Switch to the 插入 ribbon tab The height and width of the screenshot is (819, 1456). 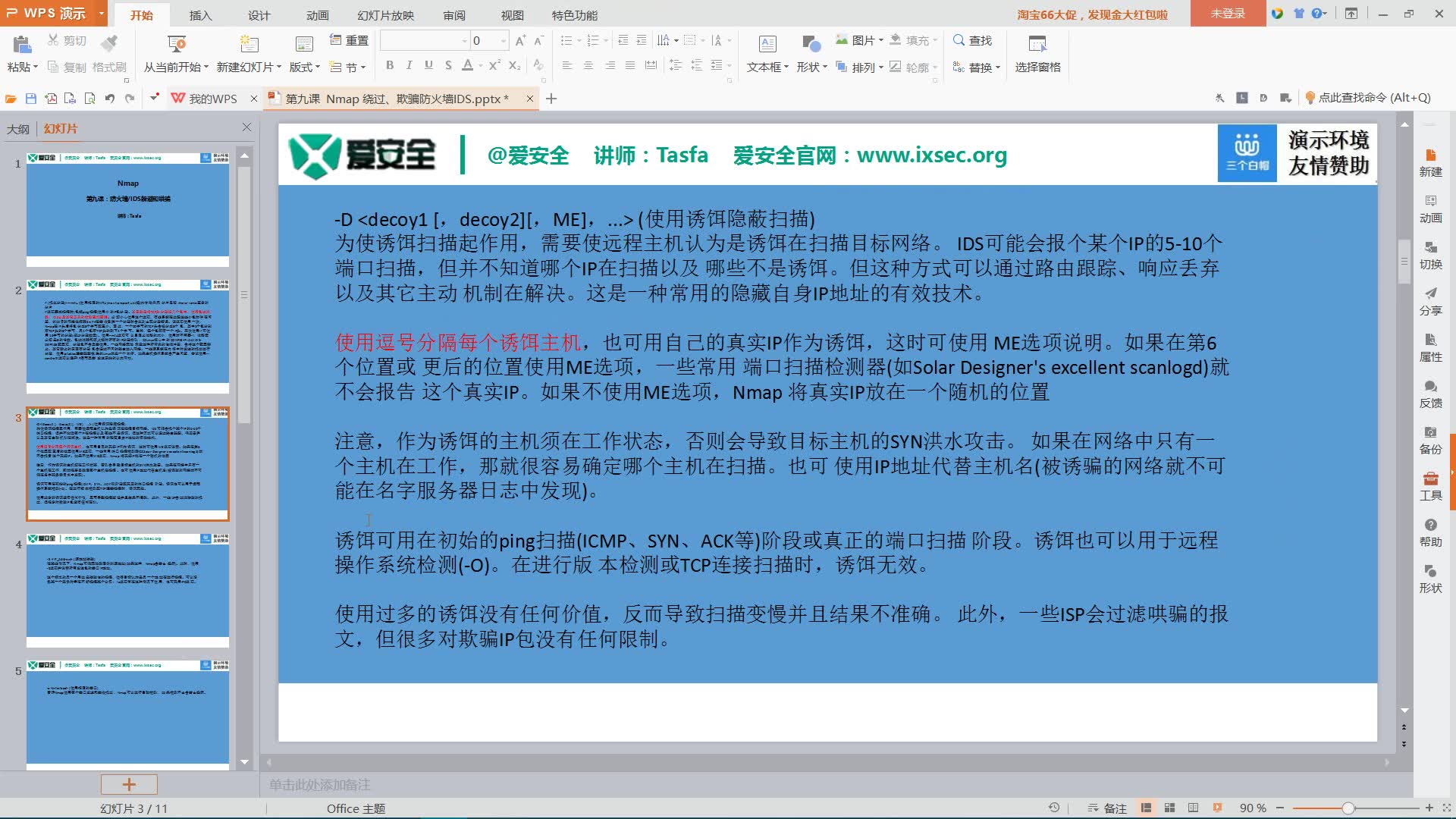pyautogui.click(x=199, y=14)
